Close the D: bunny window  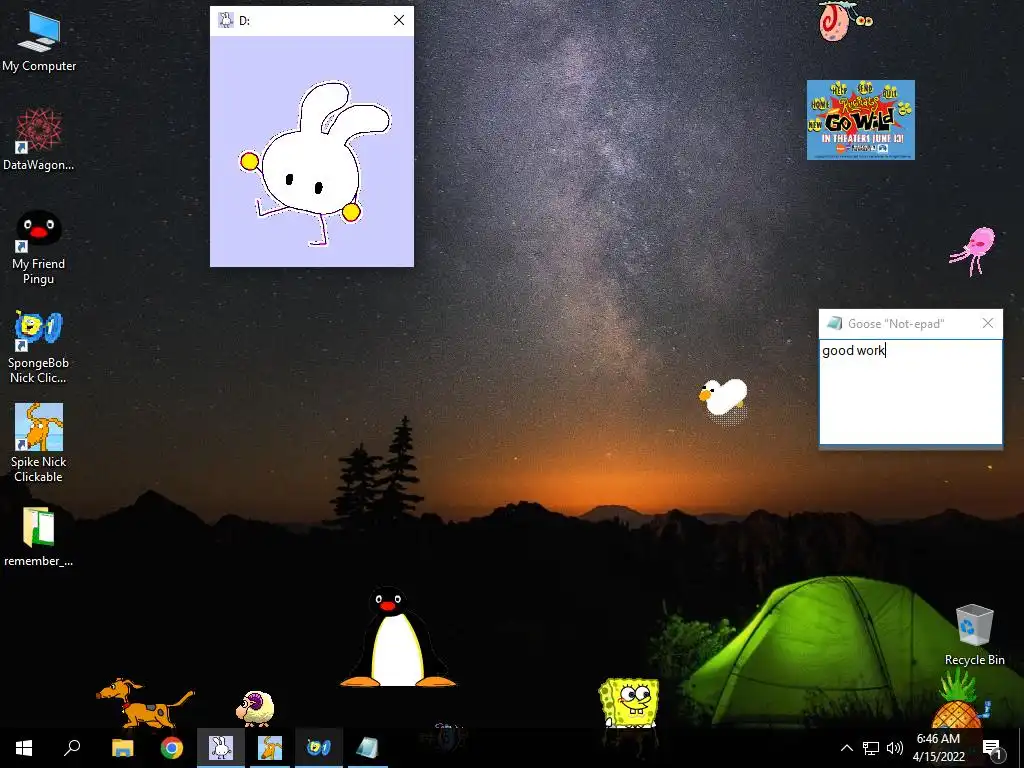pyautogui.click(x=399, y=20)
